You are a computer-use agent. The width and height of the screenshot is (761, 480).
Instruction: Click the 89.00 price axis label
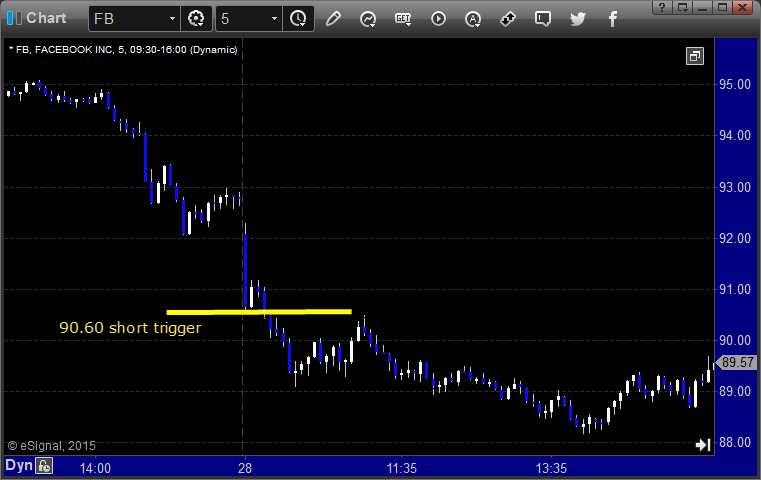tap(735, 392)
